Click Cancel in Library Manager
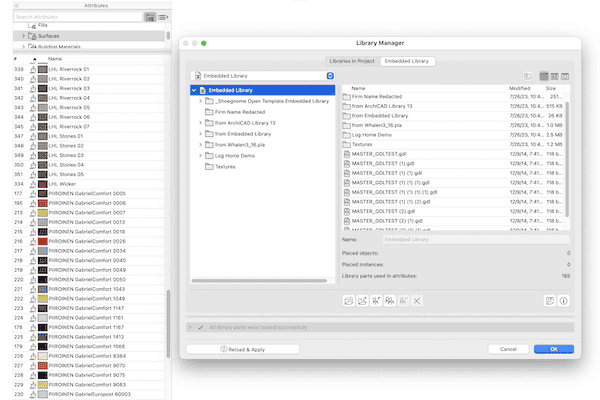Image resolution: width=600 pixels, height=400 pixels. [508, 349]
